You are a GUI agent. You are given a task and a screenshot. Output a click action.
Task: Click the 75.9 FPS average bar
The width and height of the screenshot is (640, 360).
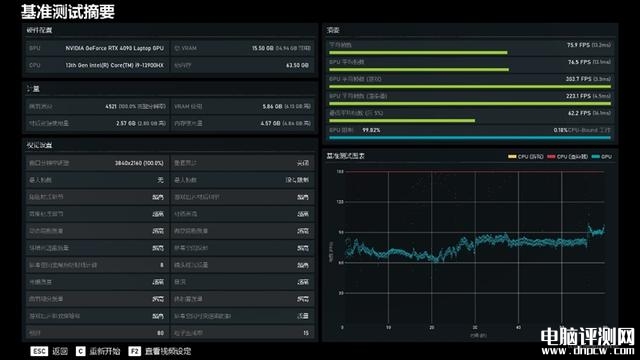point(418,53)
